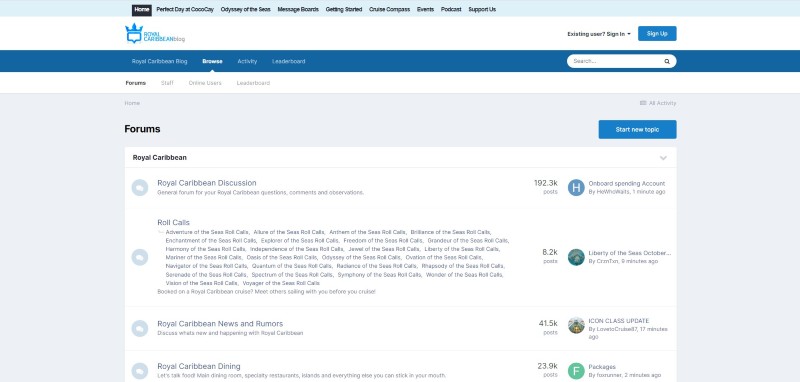Open Freedom of the Seas Roll Calls
The image size is (800, 382).
383,240
